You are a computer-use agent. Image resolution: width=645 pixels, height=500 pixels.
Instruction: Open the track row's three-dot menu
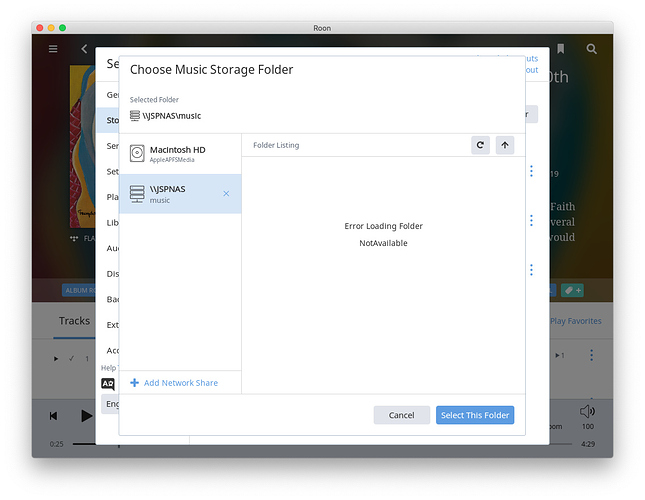pos(592,355)
